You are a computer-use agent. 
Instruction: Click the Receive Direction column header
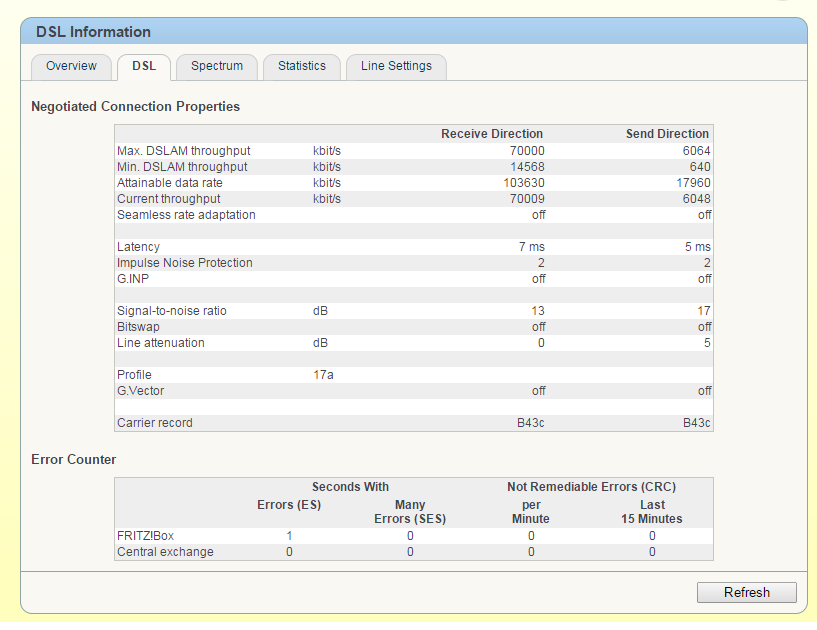click(x=492, y=134)
